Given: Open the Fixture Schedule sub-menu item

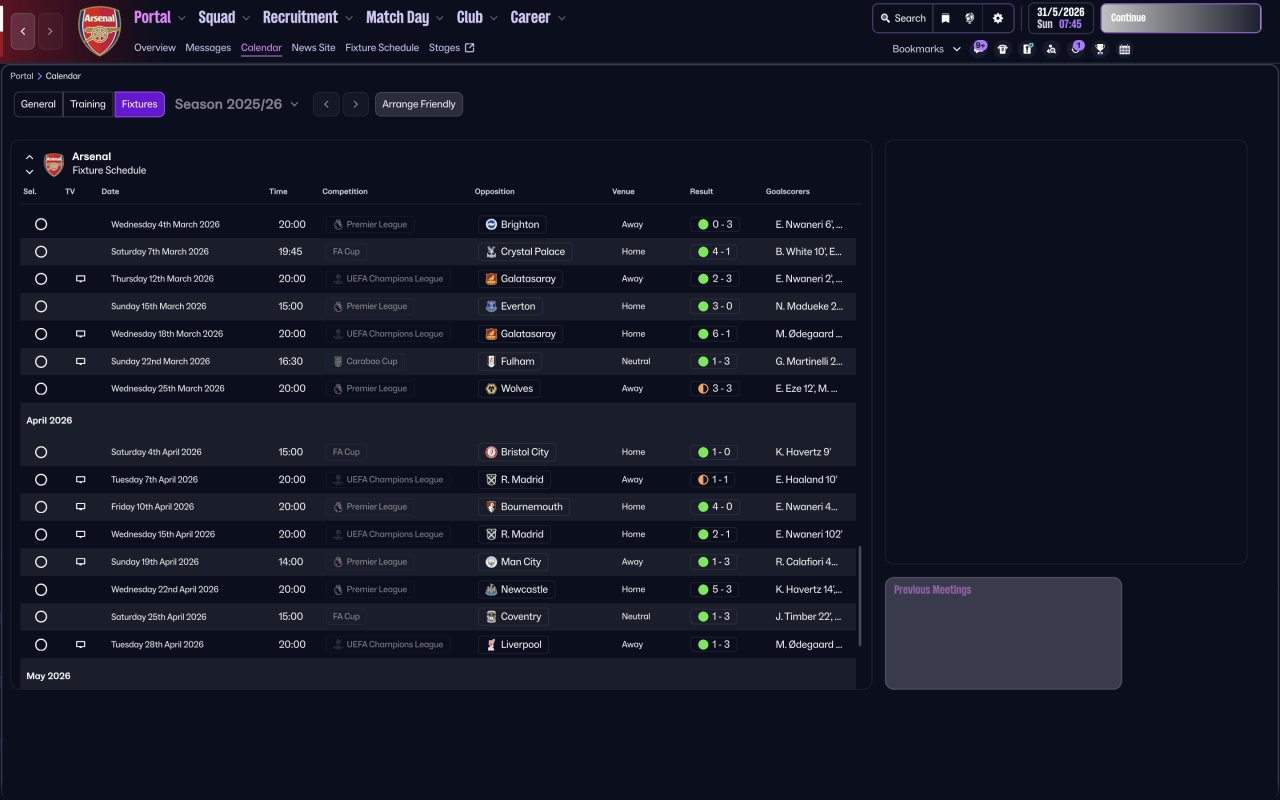Looking at the screenshot, I should point(382,48).
